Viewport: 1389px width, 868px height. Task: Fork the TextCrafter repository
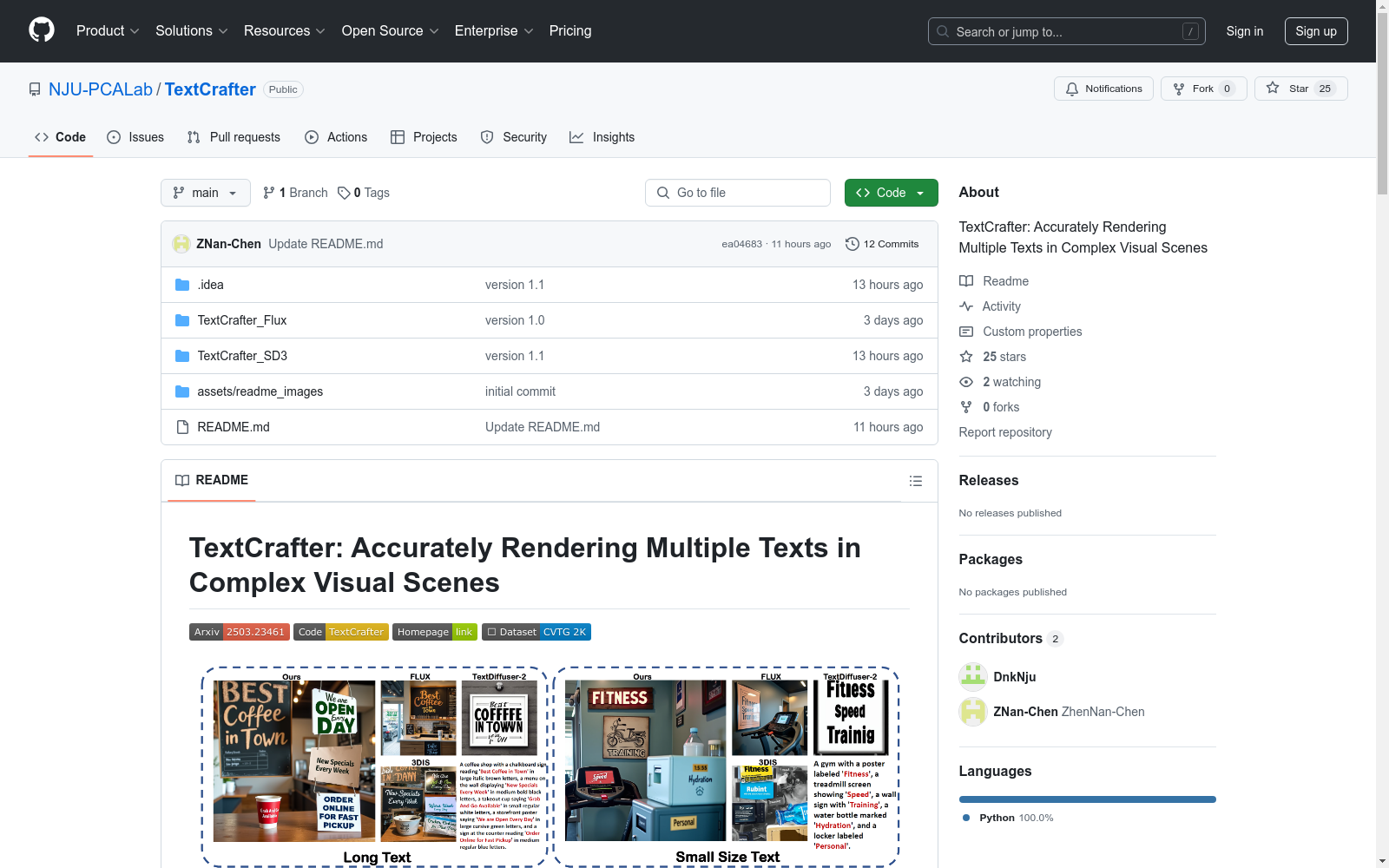tap(1203, 89)
